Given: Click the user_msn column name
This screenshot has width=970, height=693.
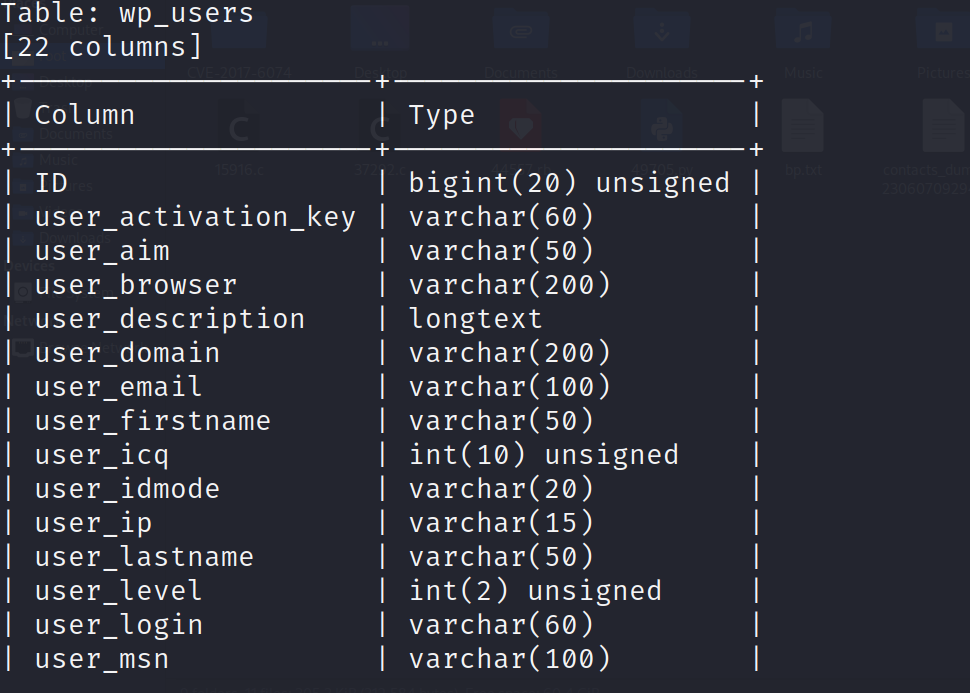Looking at the screenshot, I should [101, 659].
